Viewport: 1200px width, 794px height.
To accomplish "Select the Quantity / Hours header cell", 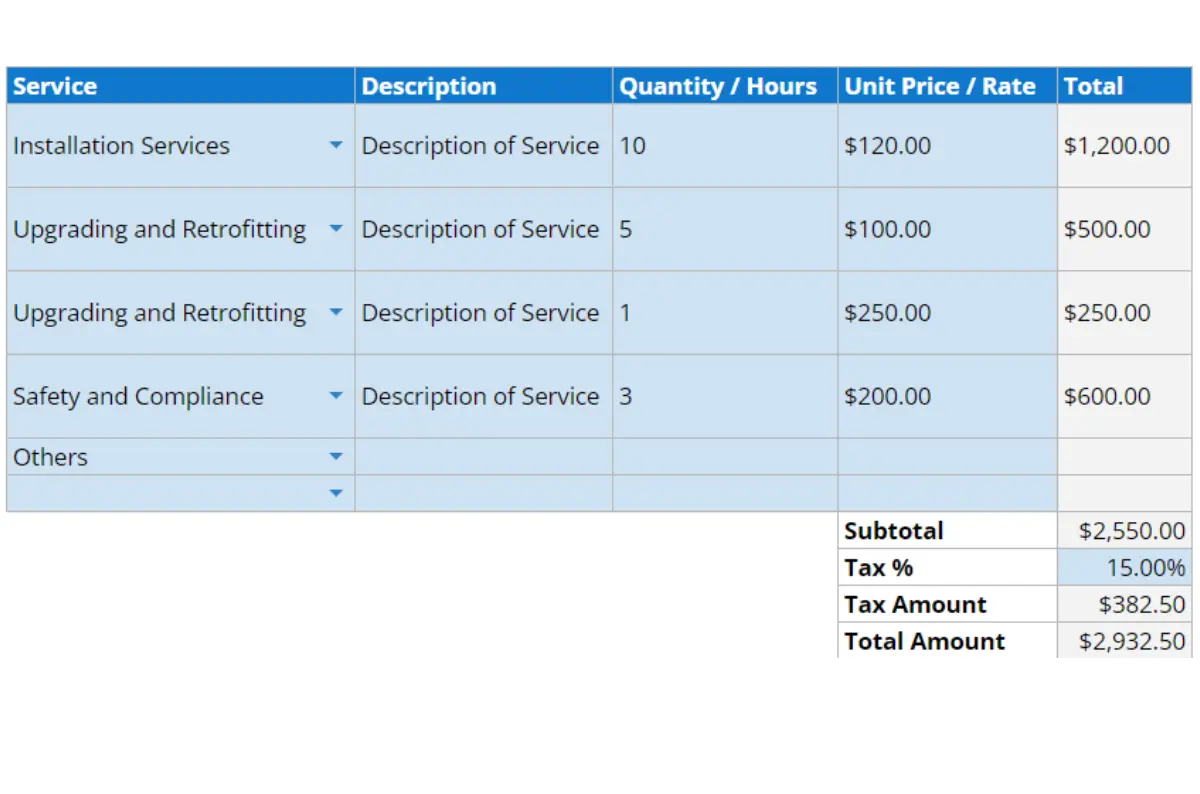I will (x=724, y=86).
